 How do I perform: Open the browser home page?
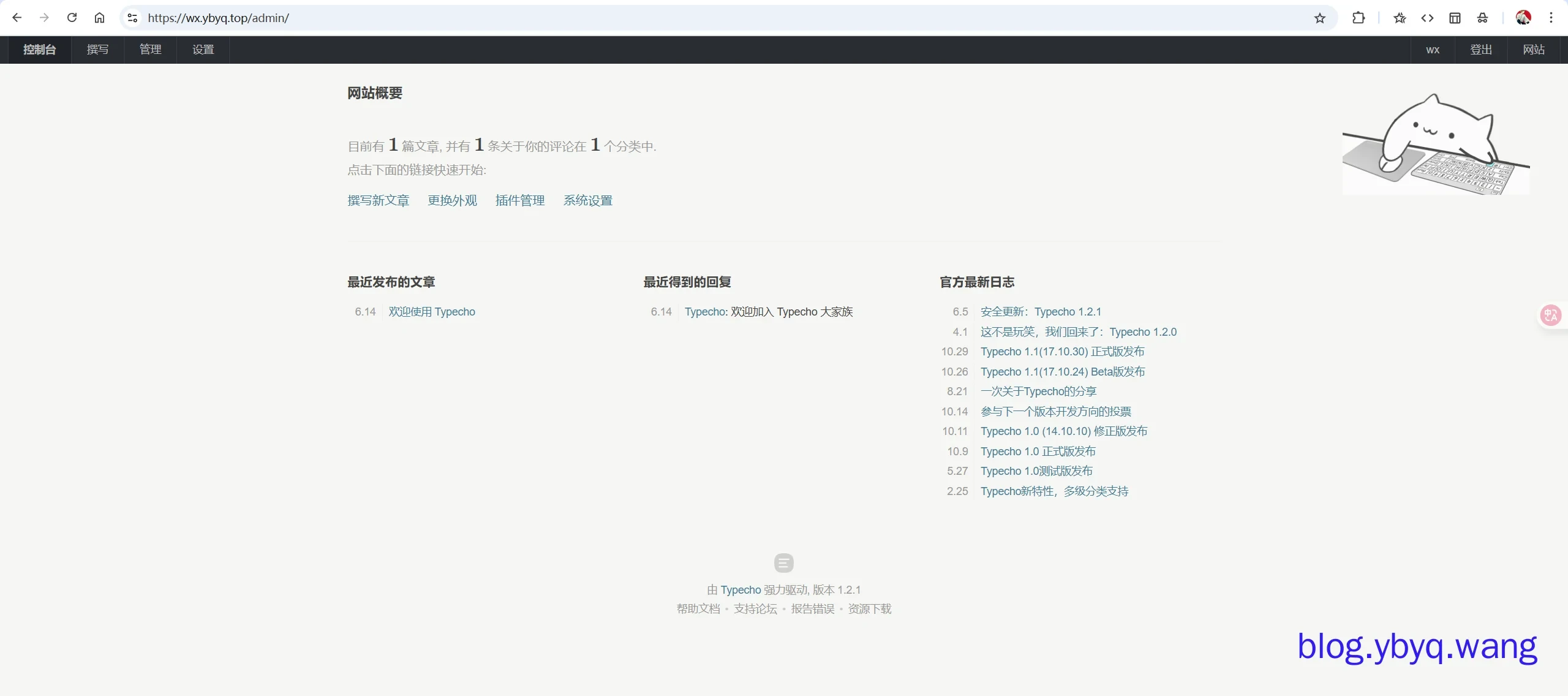point(99,18)
